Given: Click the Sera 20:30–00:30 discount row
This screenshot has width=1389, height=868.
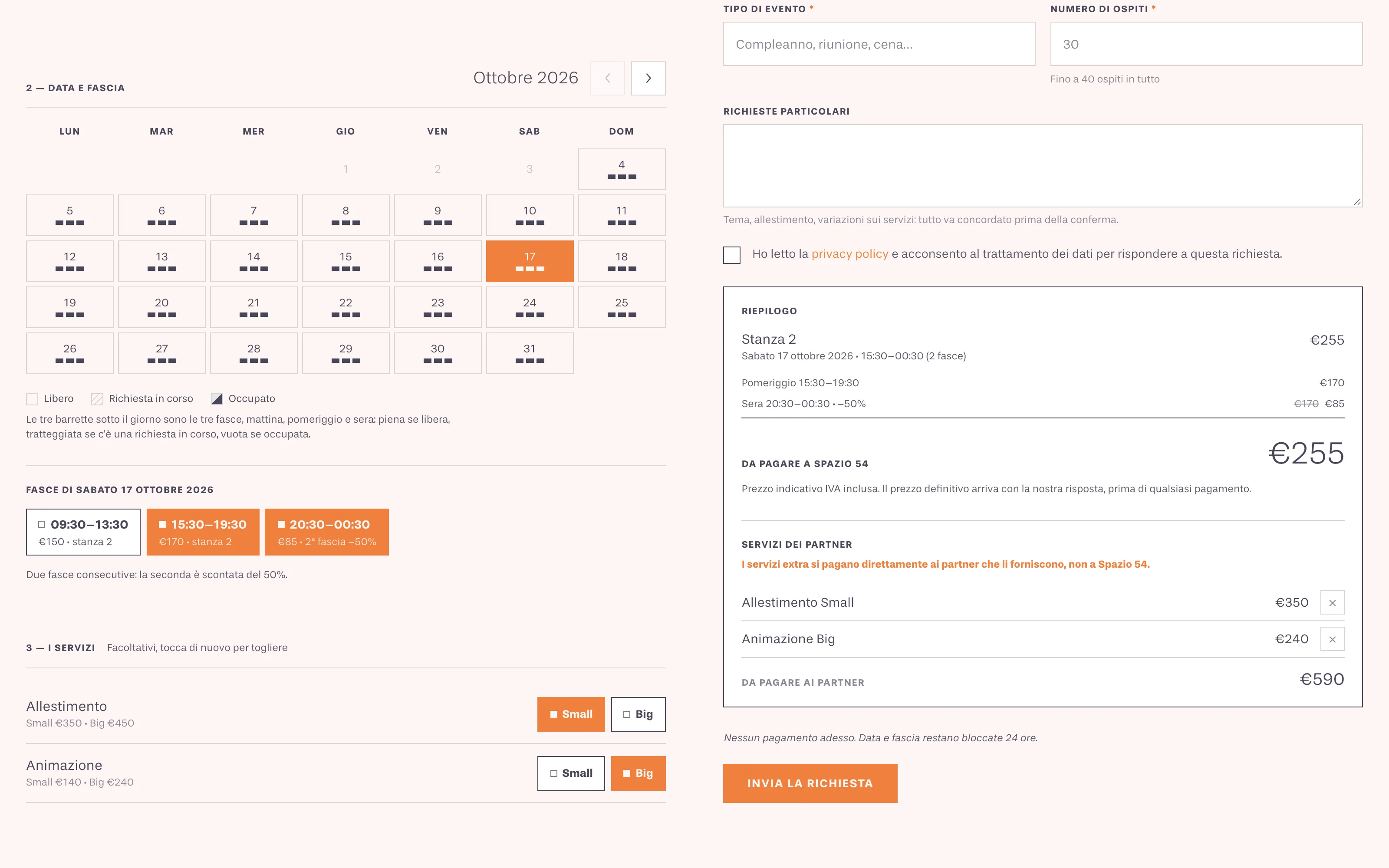Looking at the screenshot, I should (1042, 404).
